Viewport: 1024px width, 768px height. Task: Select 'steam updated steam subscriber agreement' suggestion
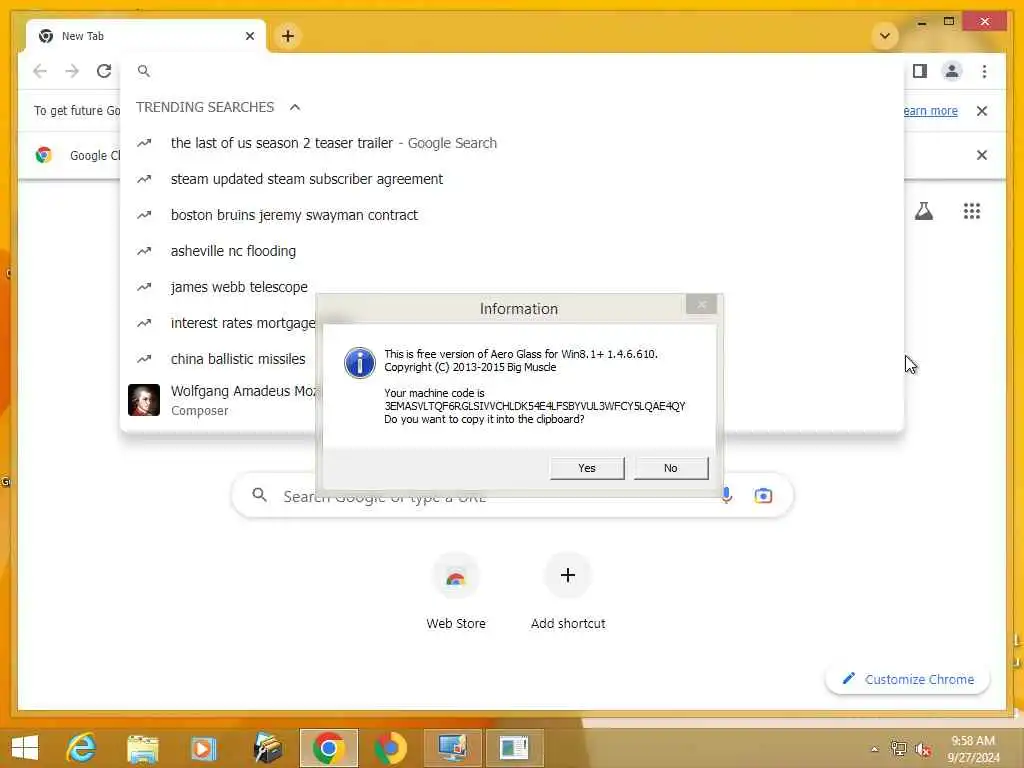coord(512,179)
